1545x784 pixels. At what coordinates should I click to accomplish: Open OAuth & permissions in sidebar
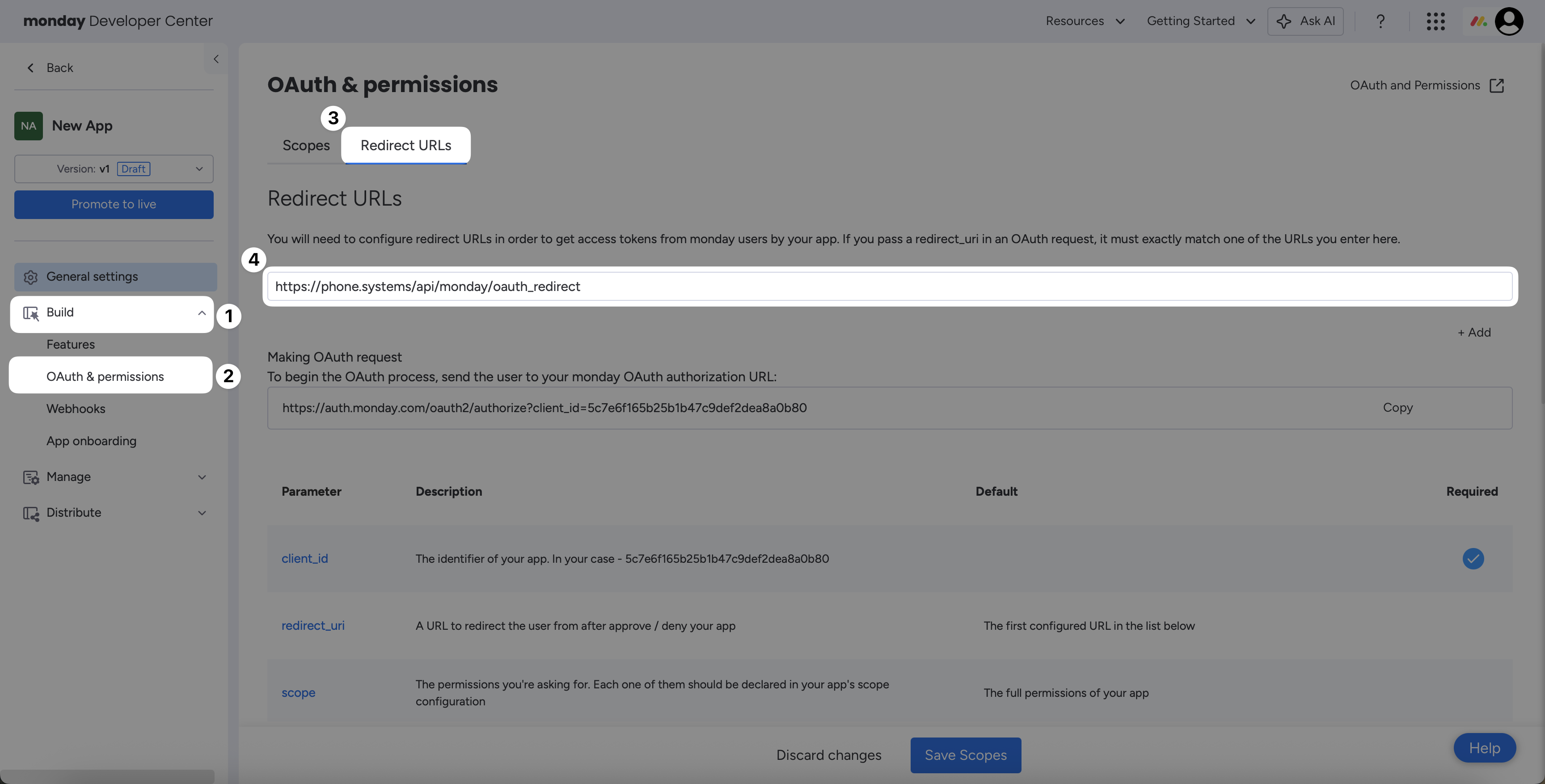click(x=105, y=377)
